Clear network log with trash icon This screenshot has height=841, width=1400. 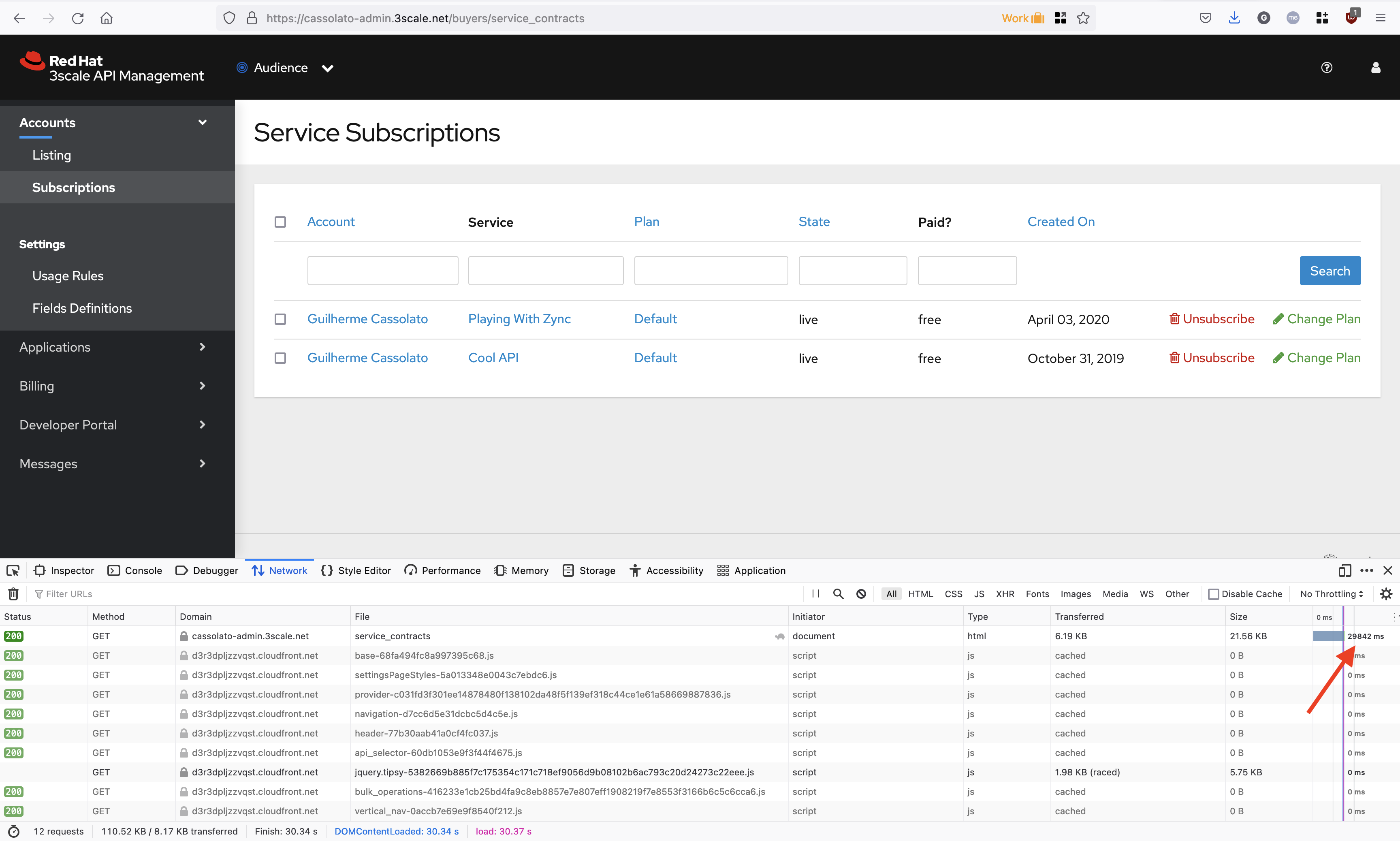[13, 594]
